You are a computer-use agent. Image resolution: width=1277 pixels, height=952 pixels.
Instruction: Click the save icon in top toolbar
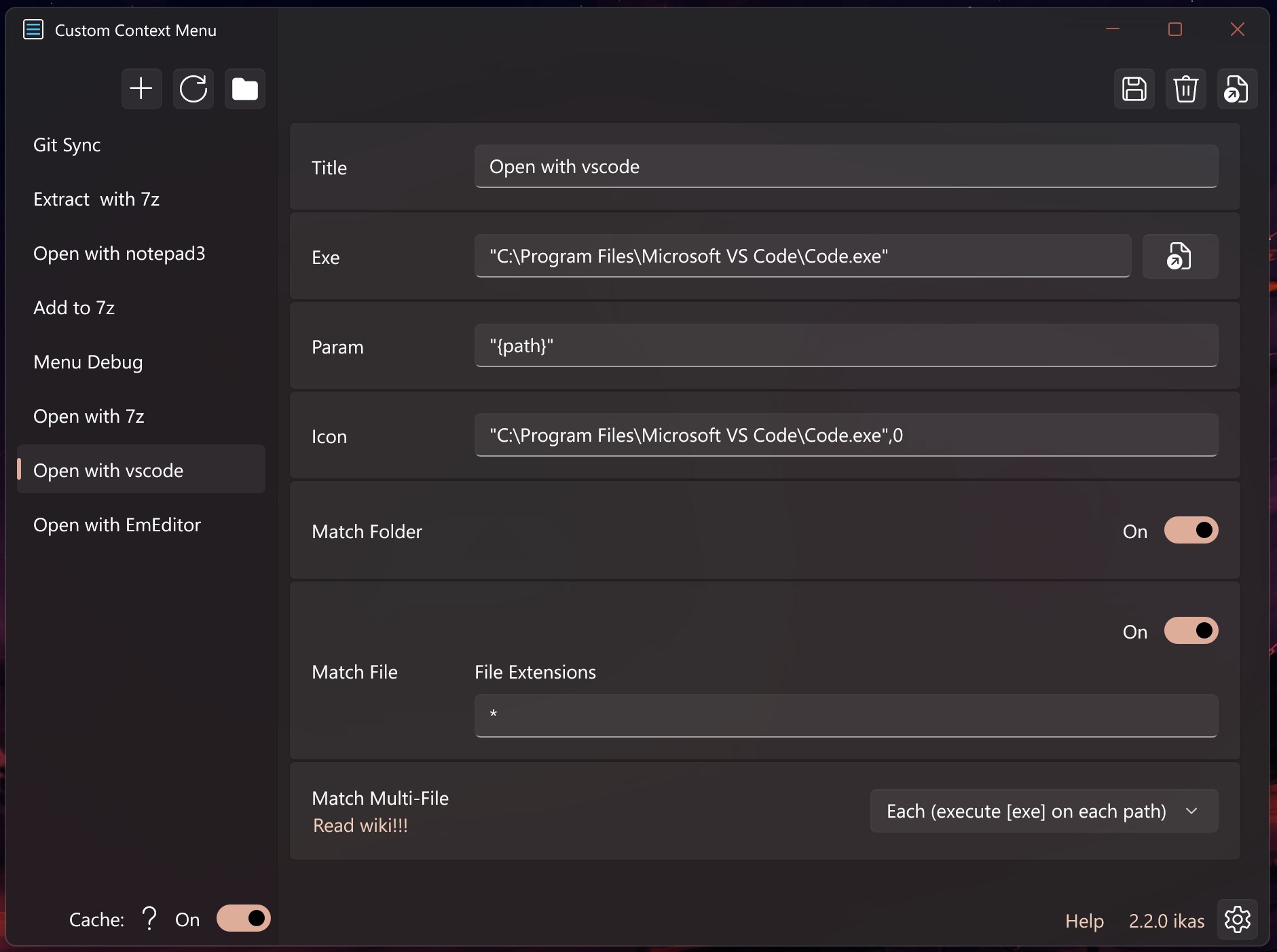pos(1134,89)
